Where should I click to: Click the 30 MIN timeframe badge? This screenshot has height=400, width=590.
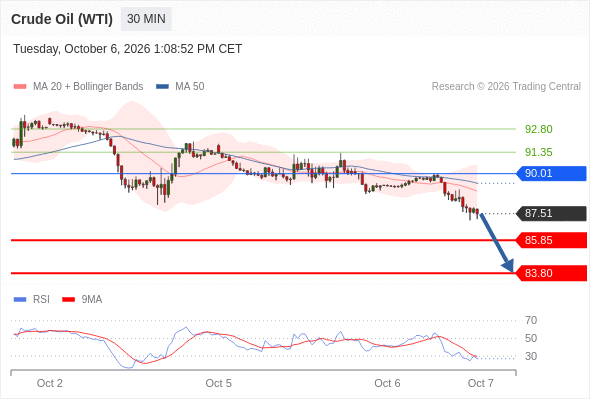[x=146, y=19]
